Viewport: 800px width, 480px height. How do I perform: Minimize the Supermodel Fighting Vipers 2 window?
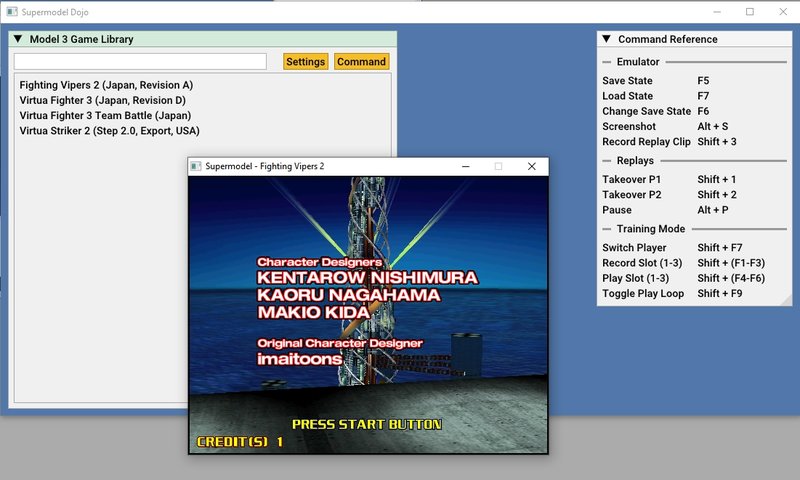466,166
